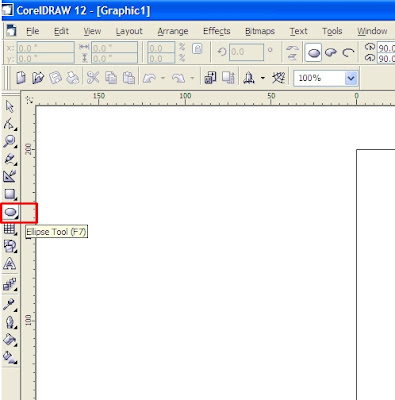The width and height of the screenshot is (395, 400).
Task: Select the Freehand pencil tool
Action: [x=10, y=159]
